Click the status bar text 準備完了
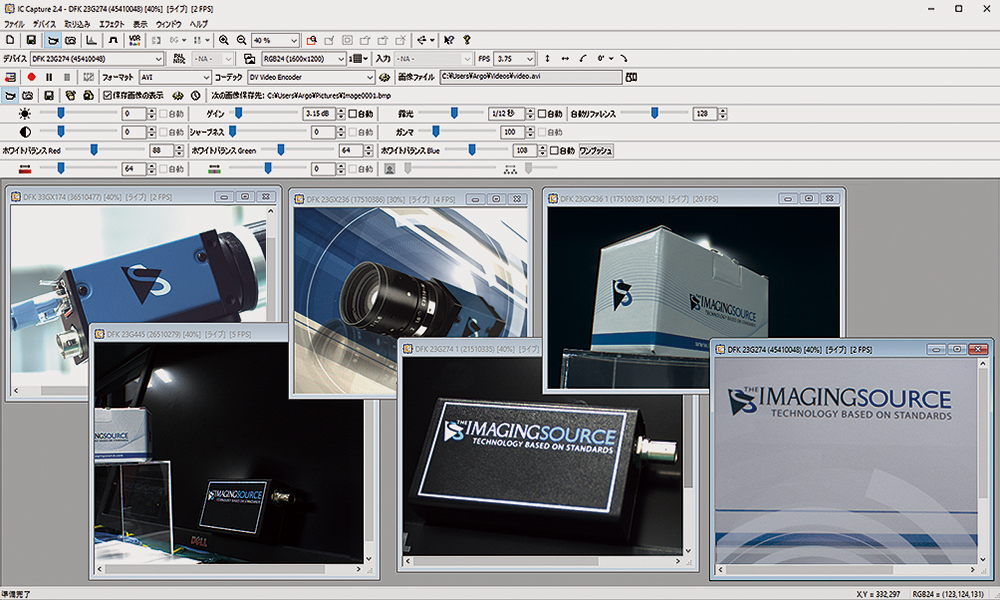Screen dimensions: 1000x600 [16, 594]
